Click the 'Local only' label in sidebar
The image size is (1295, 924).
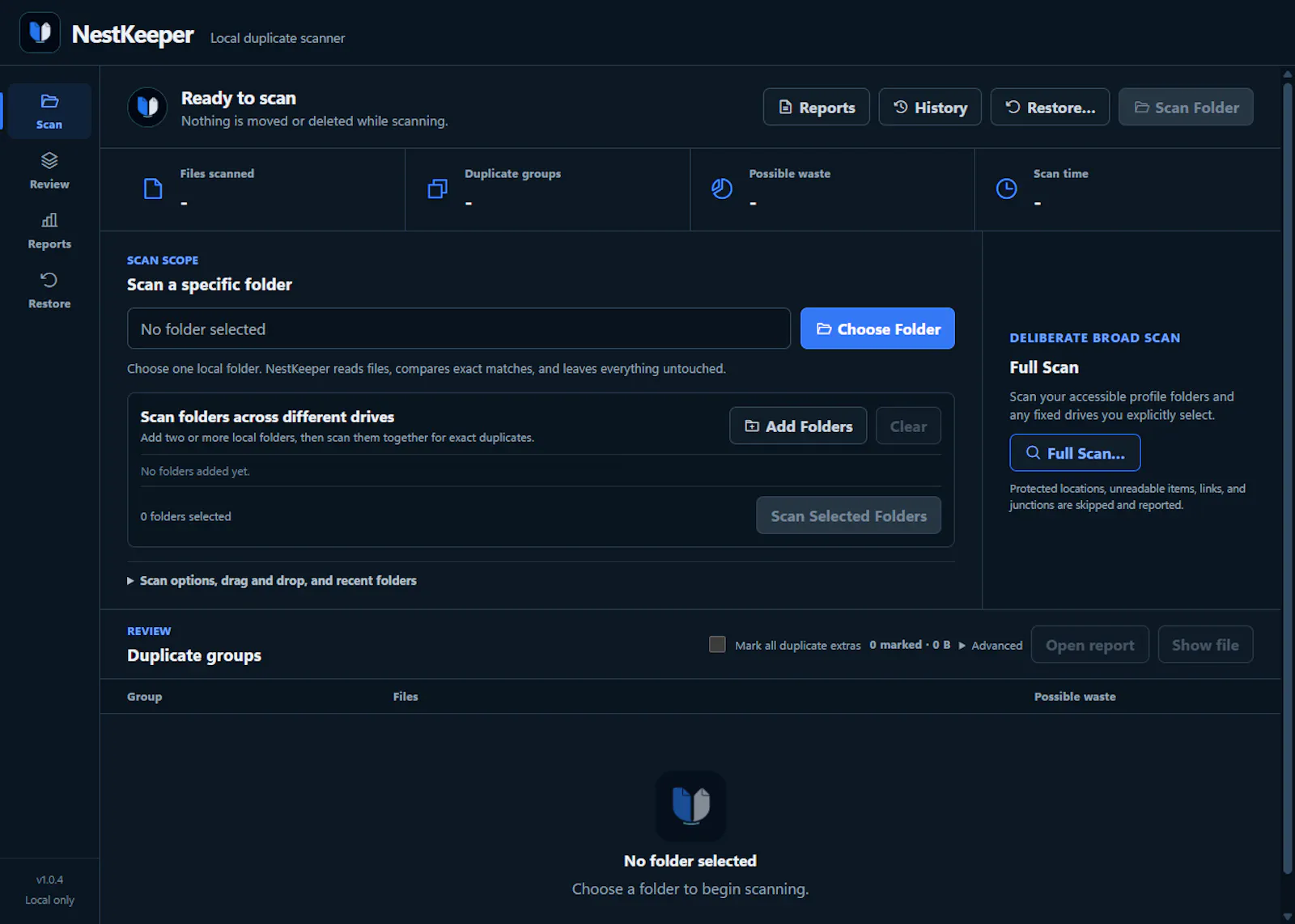(49, 900)
